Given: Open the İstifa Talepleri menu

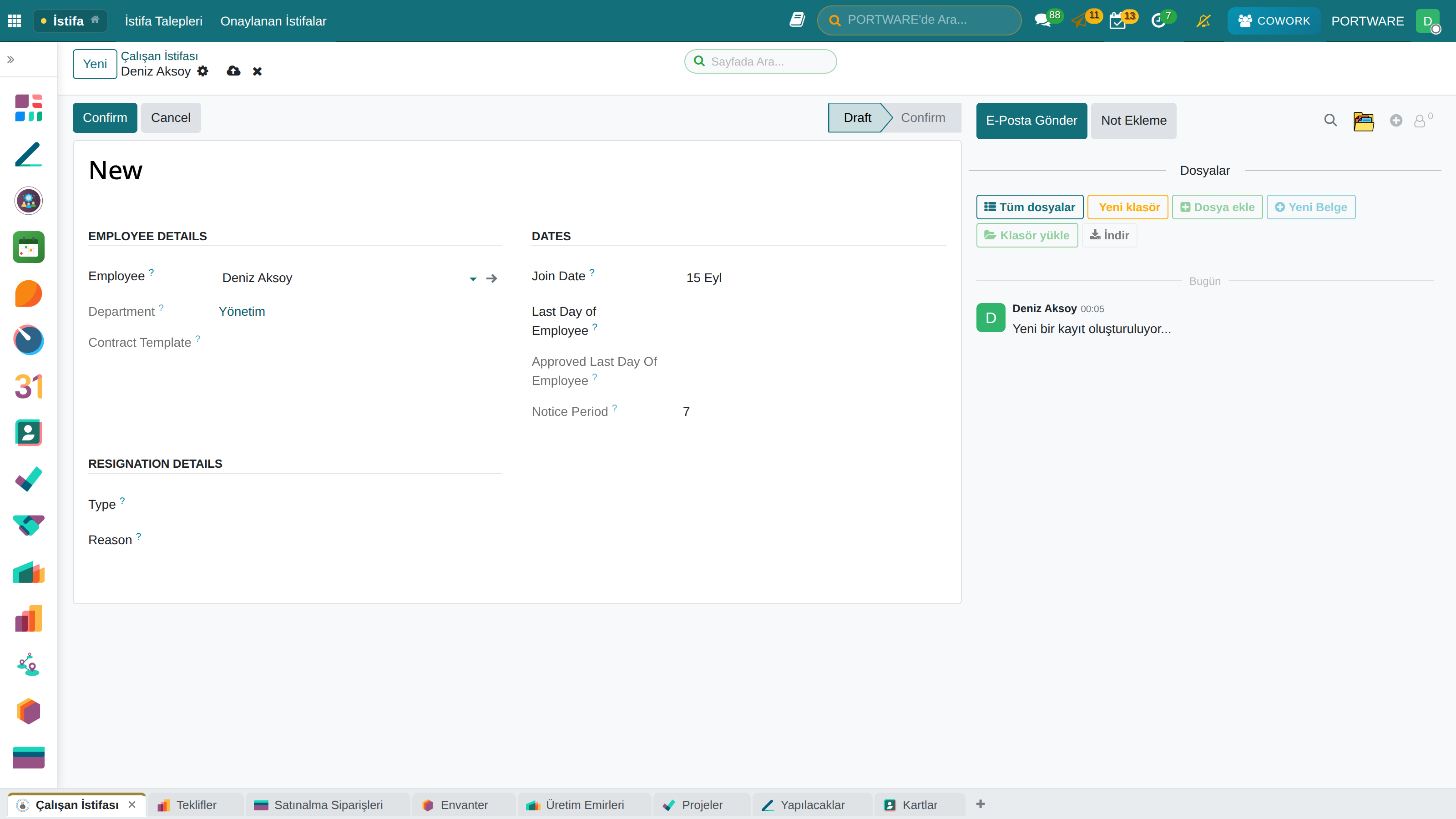Looking at the screenshot, I should pos(163,21).
